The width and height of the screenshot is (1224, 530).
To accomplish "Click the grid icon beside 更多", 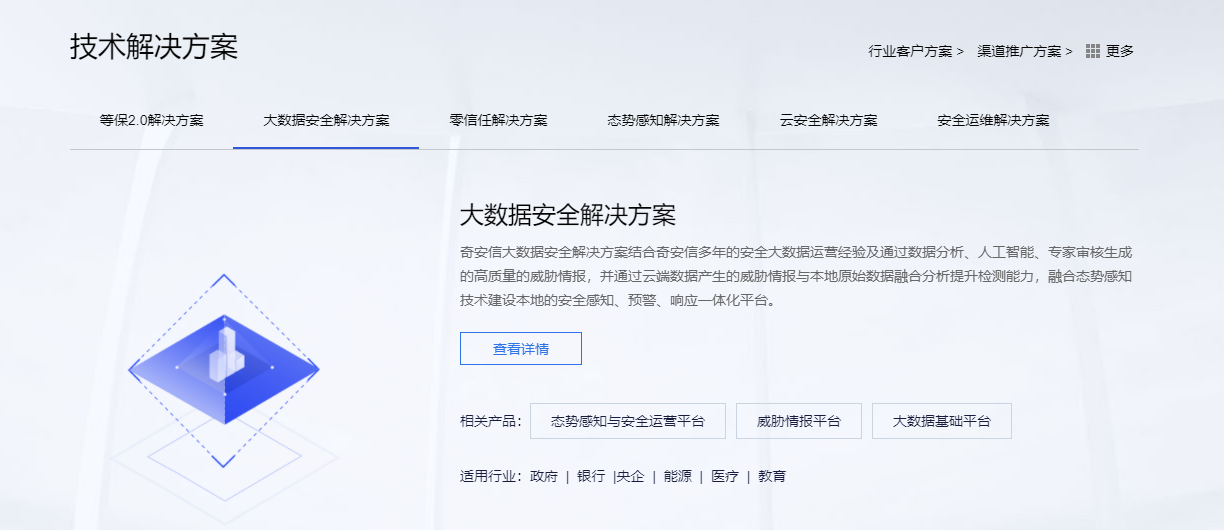I will point(1093,51).
